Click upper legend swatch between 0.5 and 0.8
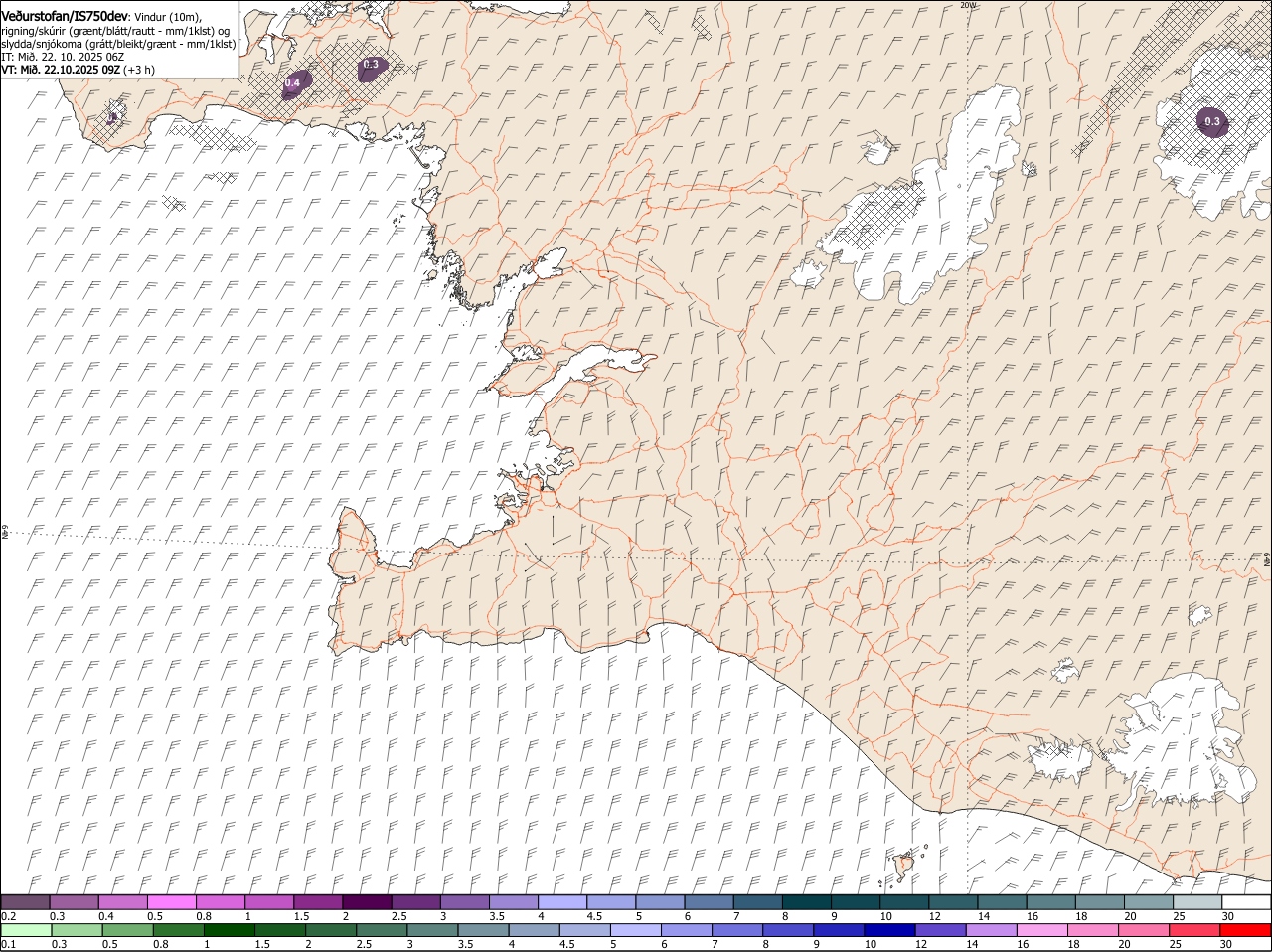Viewport: 1272px width, 952px height. [x=172, y=902]
